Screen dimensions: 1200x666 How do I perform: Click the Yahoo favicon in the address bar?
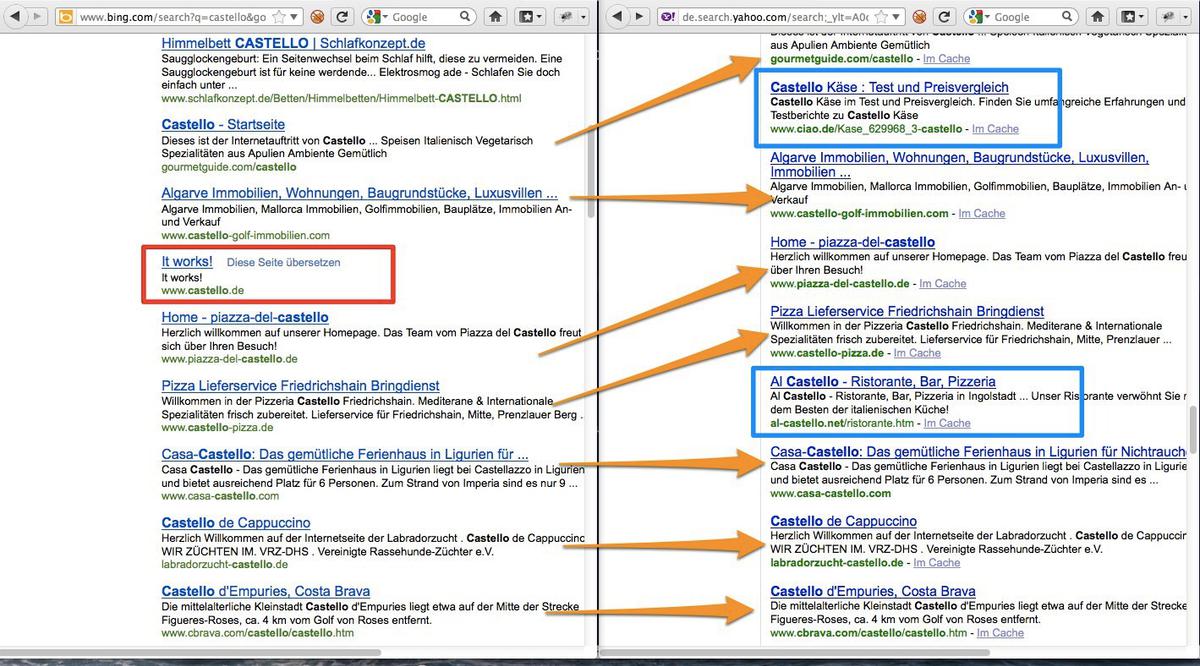[667, 16]
